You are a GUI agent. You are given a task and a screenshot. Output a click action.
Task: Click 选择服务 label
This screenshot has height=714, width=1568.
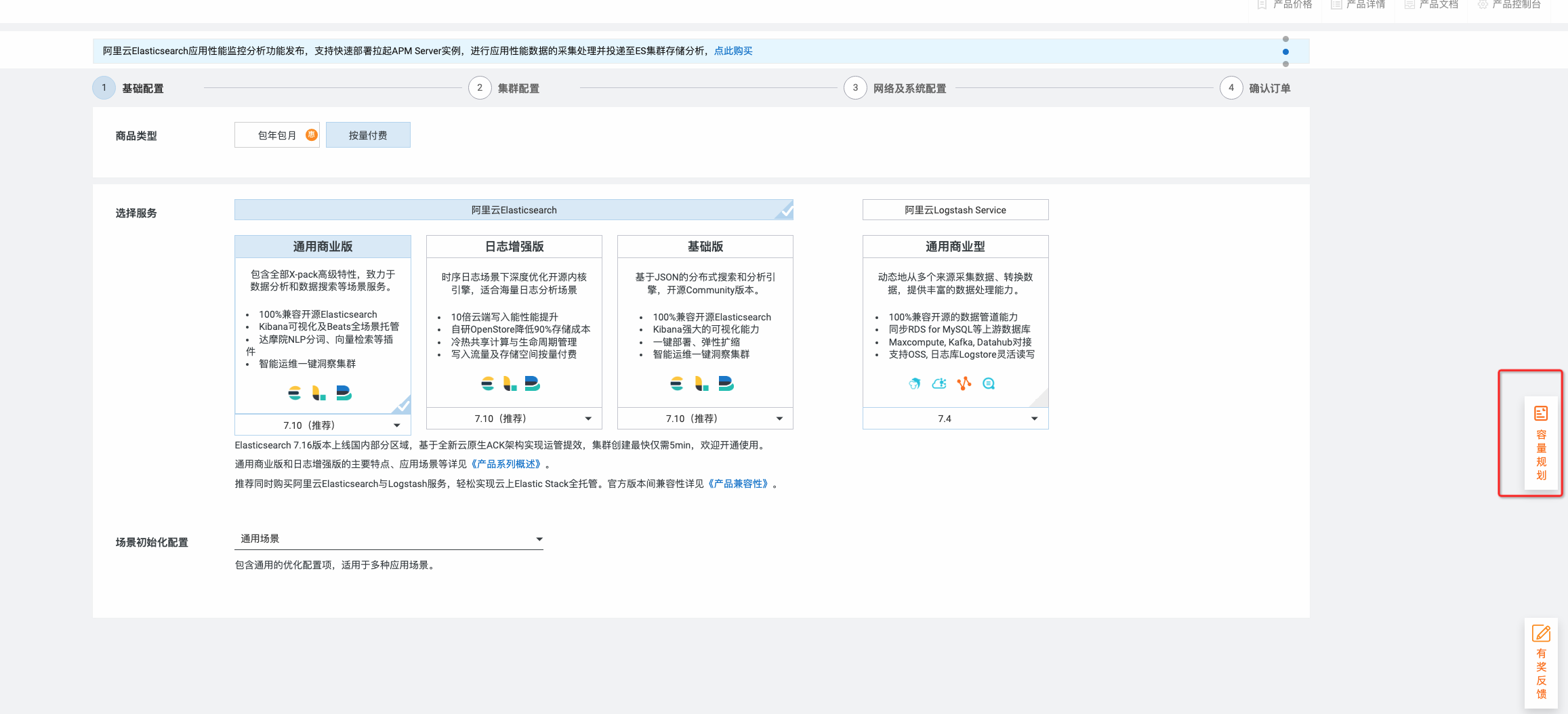136,213
